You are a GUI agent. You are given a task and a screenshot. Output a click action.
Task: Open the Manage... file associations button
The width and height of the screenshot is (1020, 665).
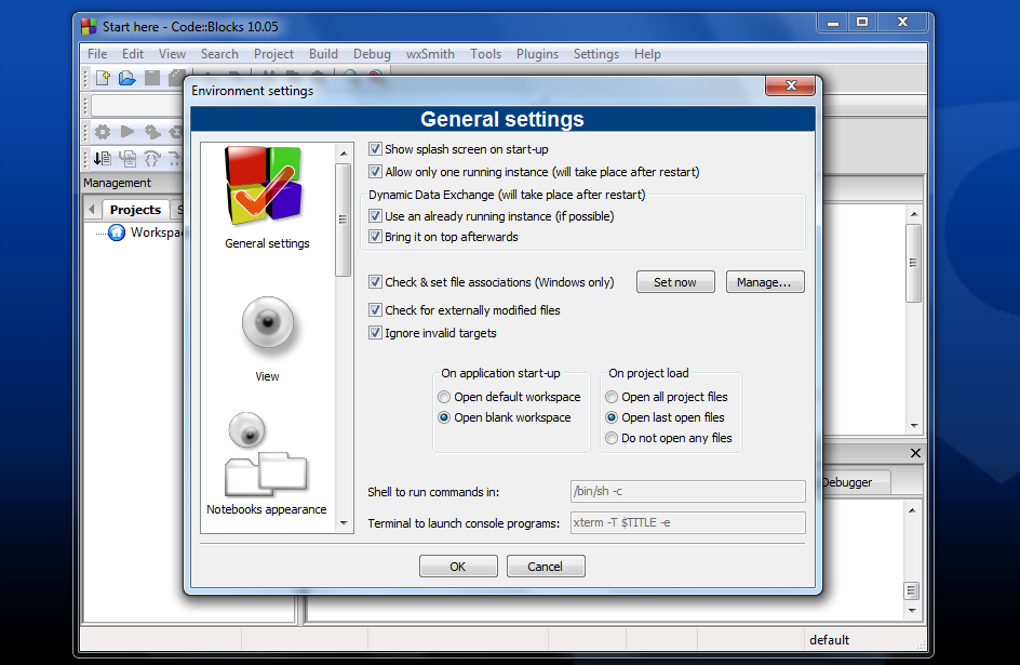tap(765, 282)
